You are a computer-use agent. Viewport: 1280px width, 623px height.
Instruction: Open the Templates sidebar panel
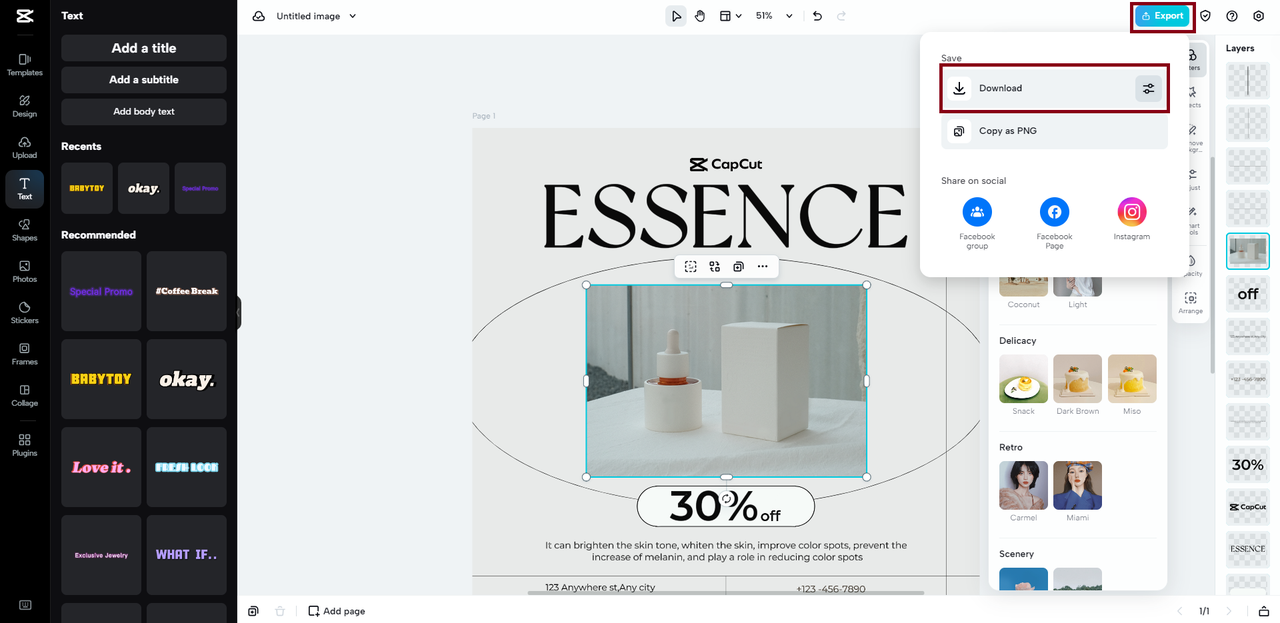(x=24, y=65)
